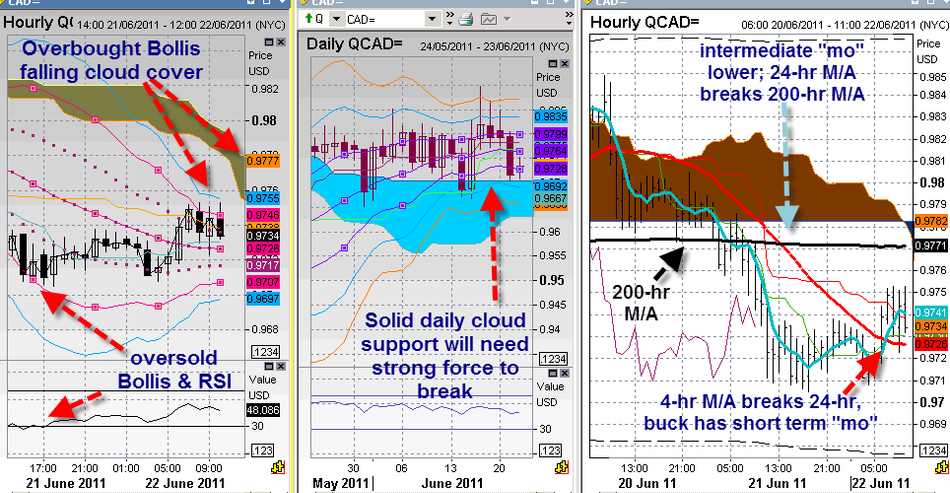Toggle .1234 precision box on Daily price axis
Viewport: 950px width, 493px height.
click(553, 357)
